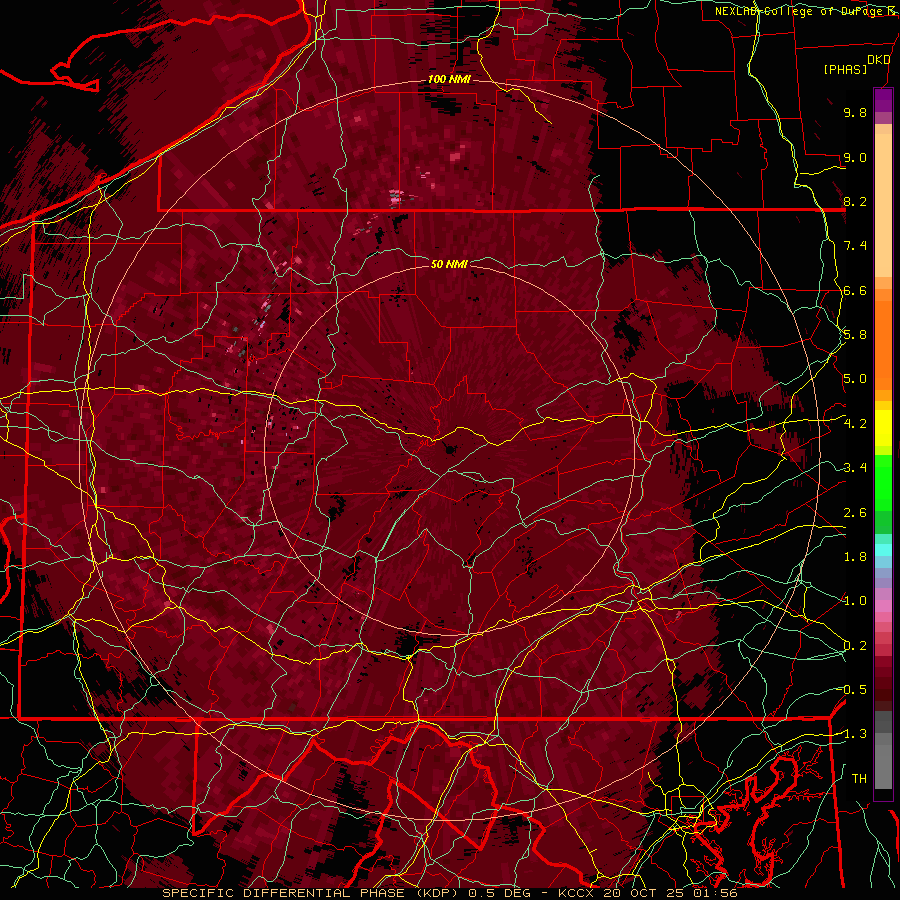Select the NEXLAB-College of DuPage header text
Screen dimensions: 900x900
tap(806, 11)
